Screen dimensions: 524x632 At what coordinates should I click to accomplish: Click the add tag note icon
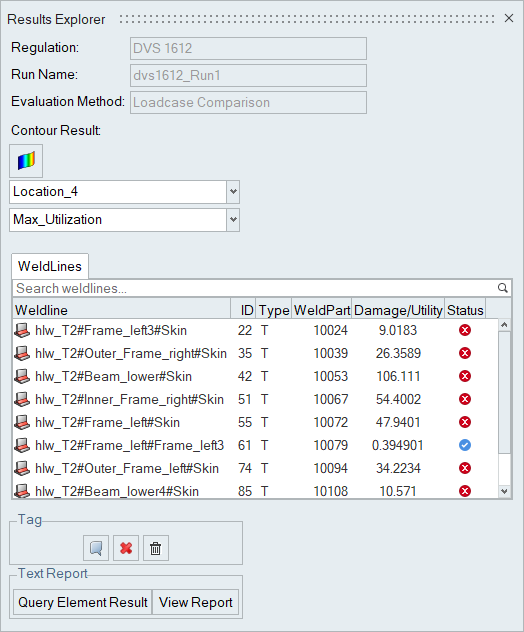coord(96,548)
